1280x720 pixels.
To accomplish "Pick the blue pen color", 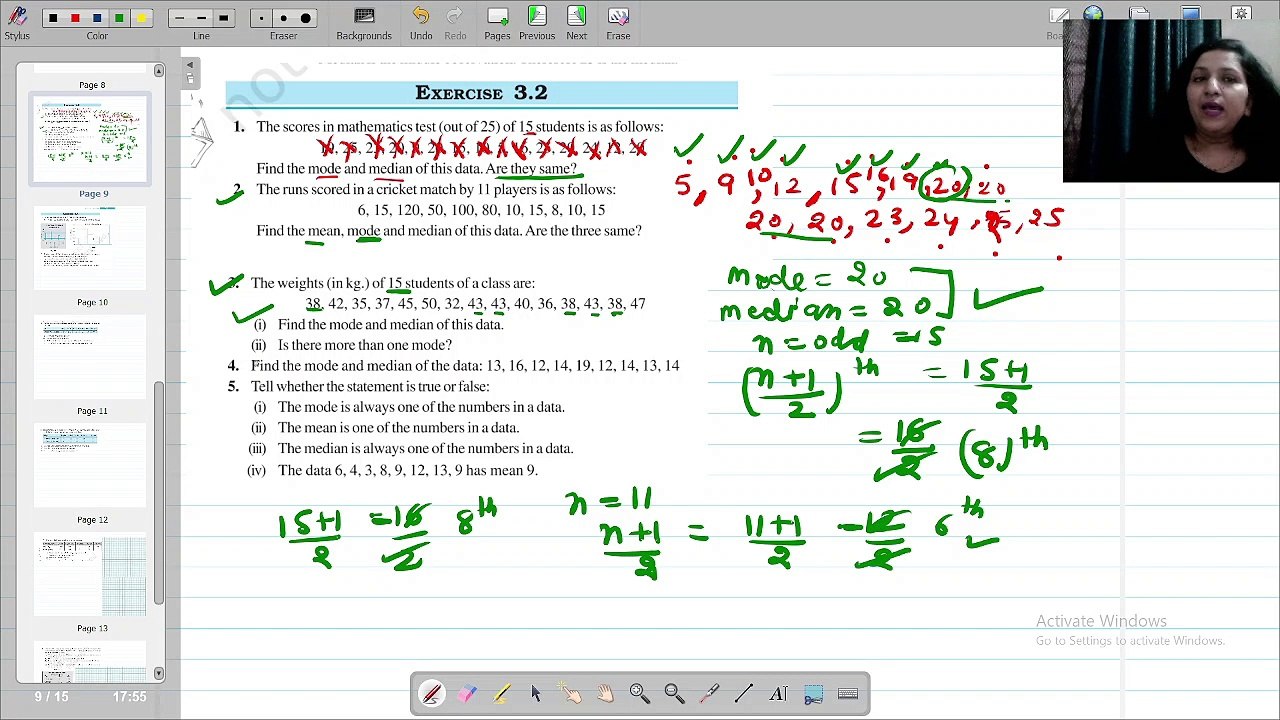I will [97, 18].
